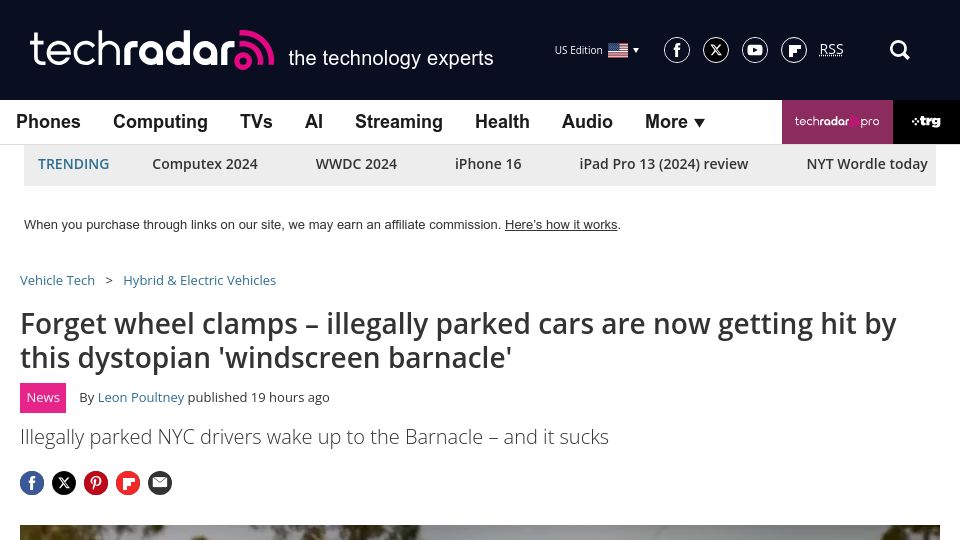Click the 'the technology experts' tagline
Image resolution: width=960 pixels, height=540 pixels.
coord(391,58)
